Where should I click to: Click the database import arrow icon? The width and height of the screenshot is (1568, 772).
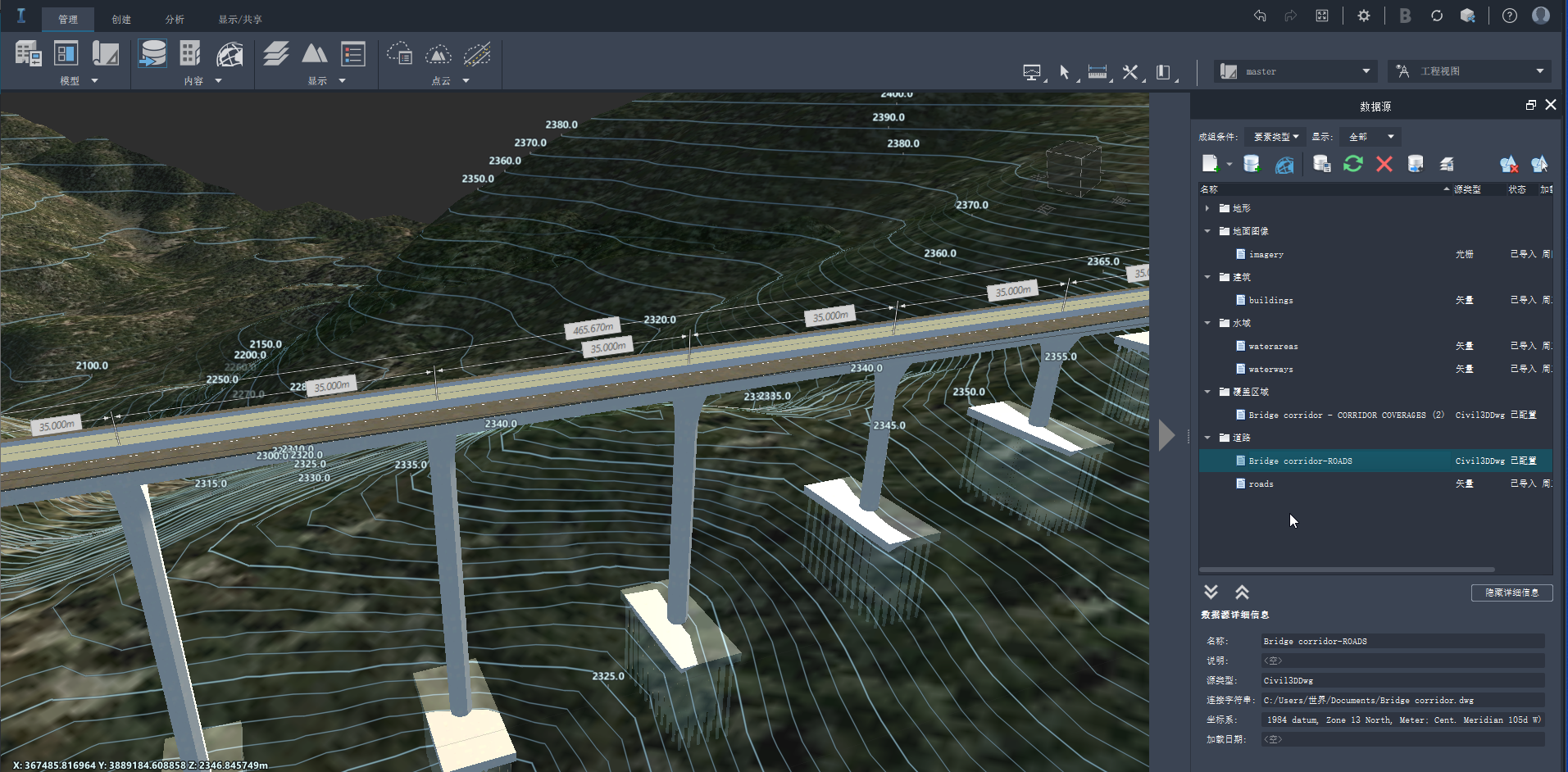click(1416, 164)
